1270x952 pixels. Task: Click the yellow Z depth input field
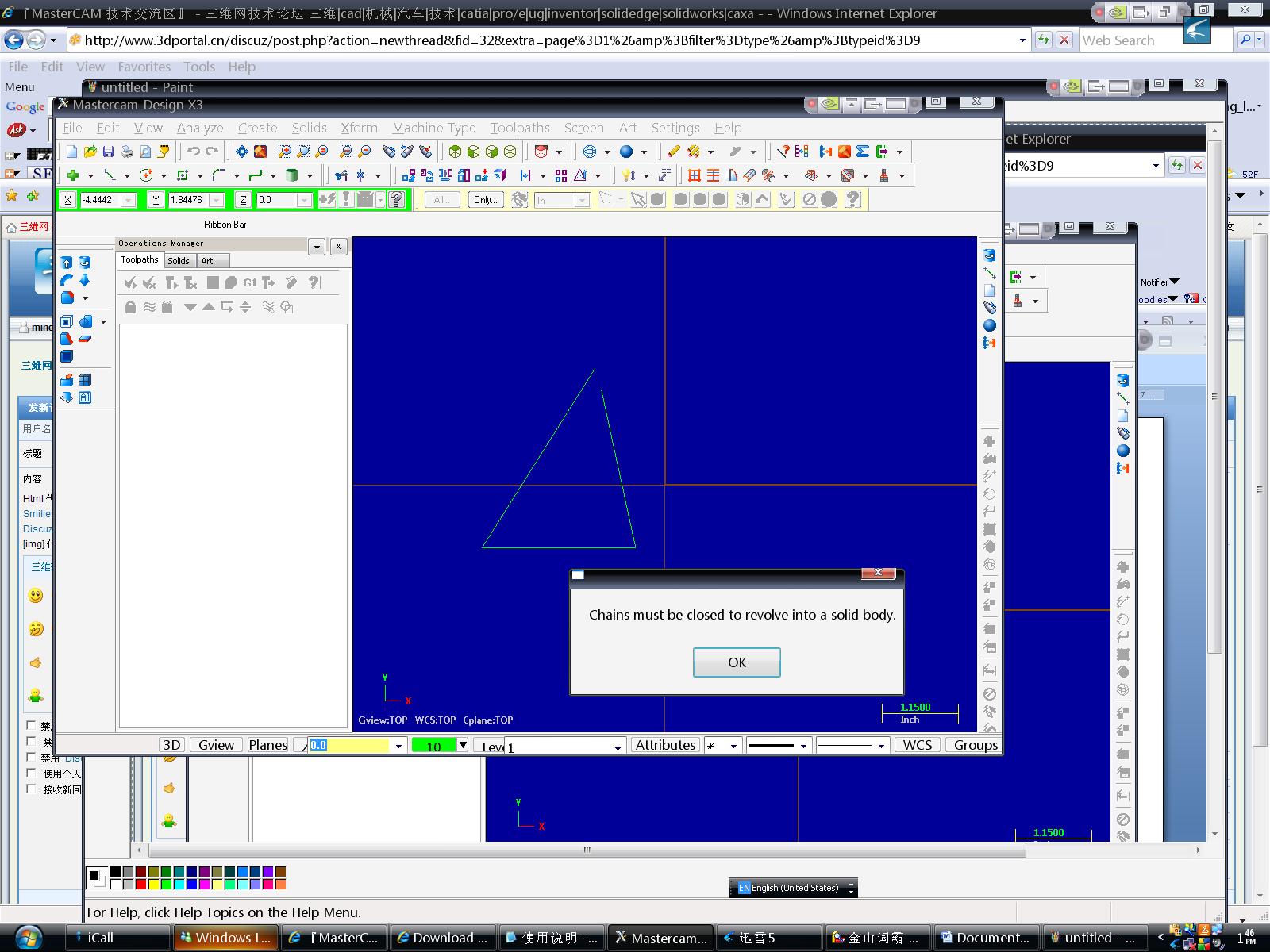pyautogui.click(x=349, y=746)
